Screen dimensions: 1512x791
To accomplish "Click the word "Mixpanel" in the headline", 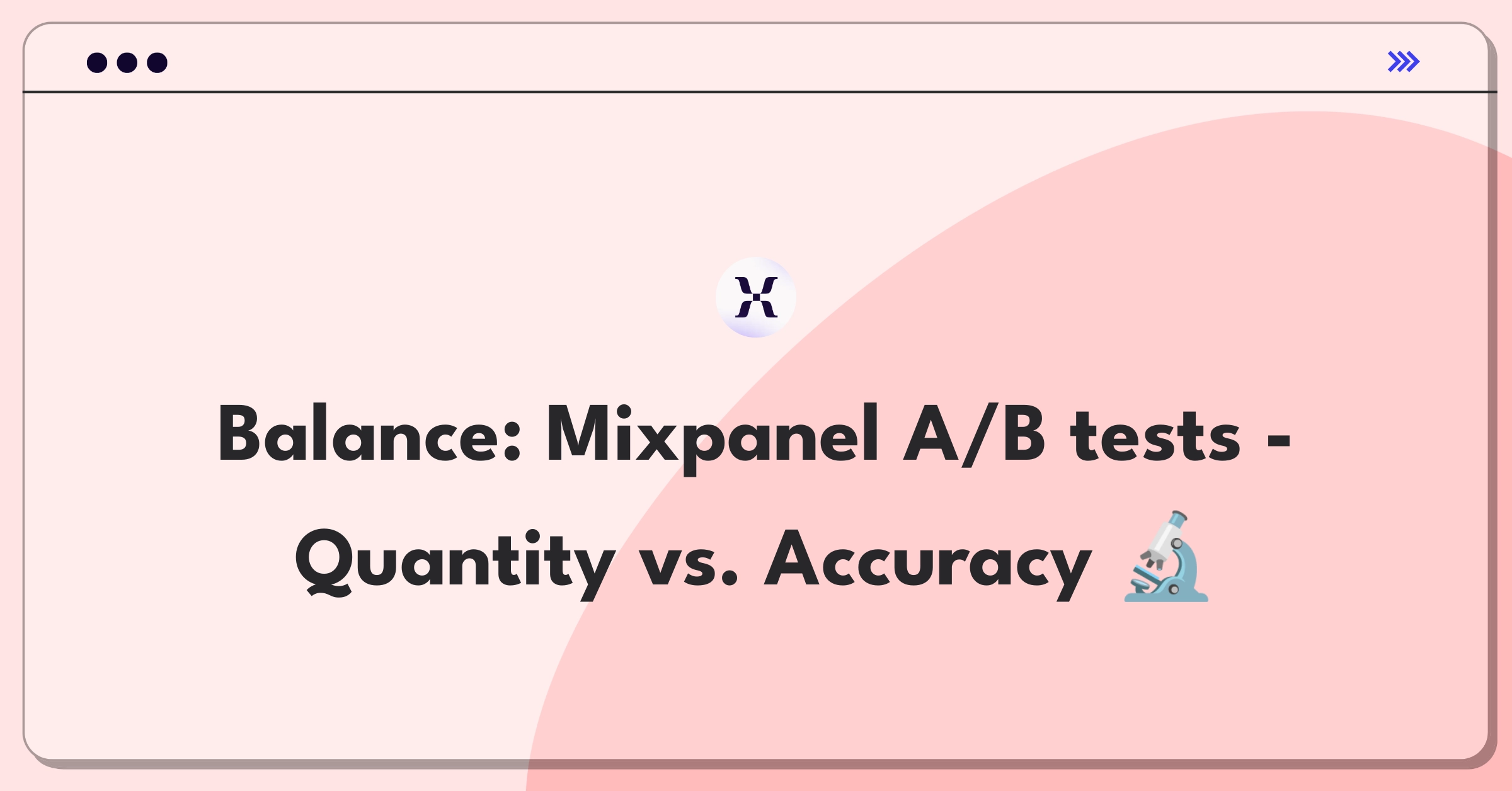I will click(712, 438).
